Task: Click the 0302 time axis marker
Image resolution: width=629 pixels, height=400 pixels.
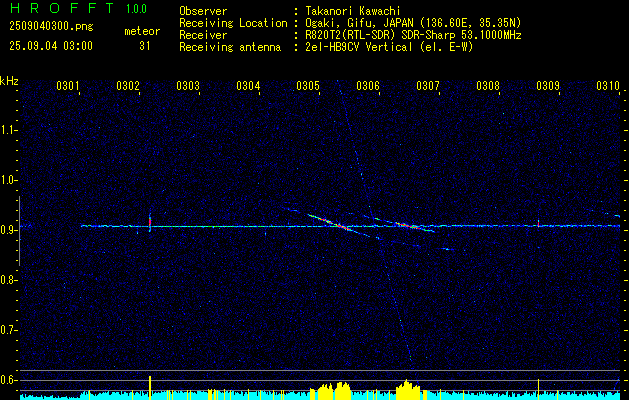Action: [128, 86]
